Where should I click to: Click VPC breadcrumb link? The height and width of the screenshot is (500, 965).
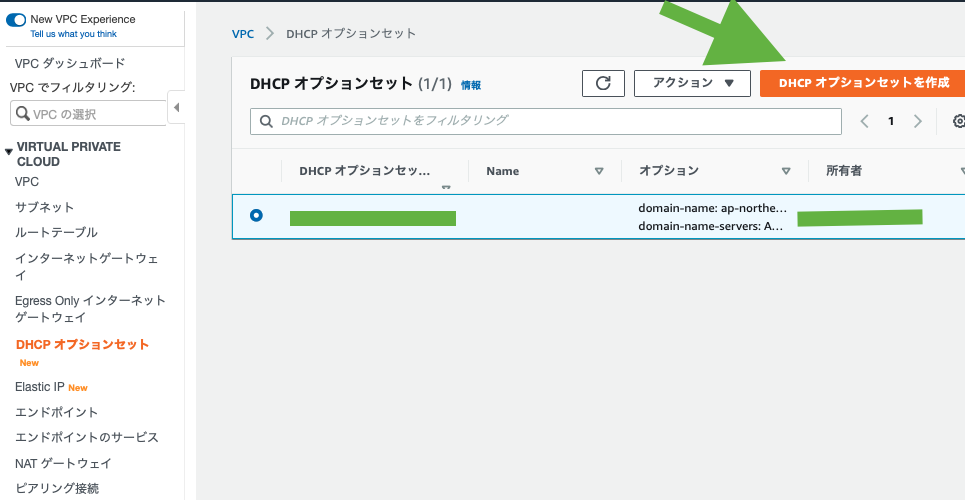243,34
